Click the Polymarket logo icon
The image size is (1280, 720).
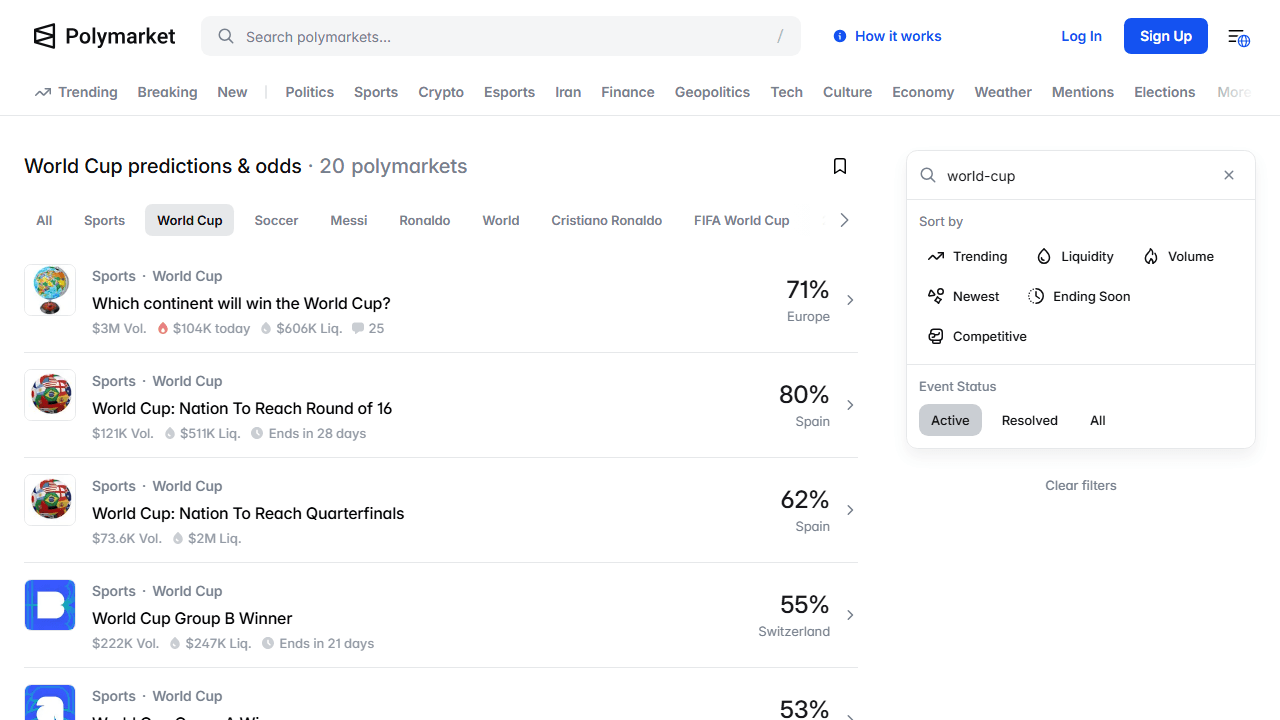coord(44,36)
